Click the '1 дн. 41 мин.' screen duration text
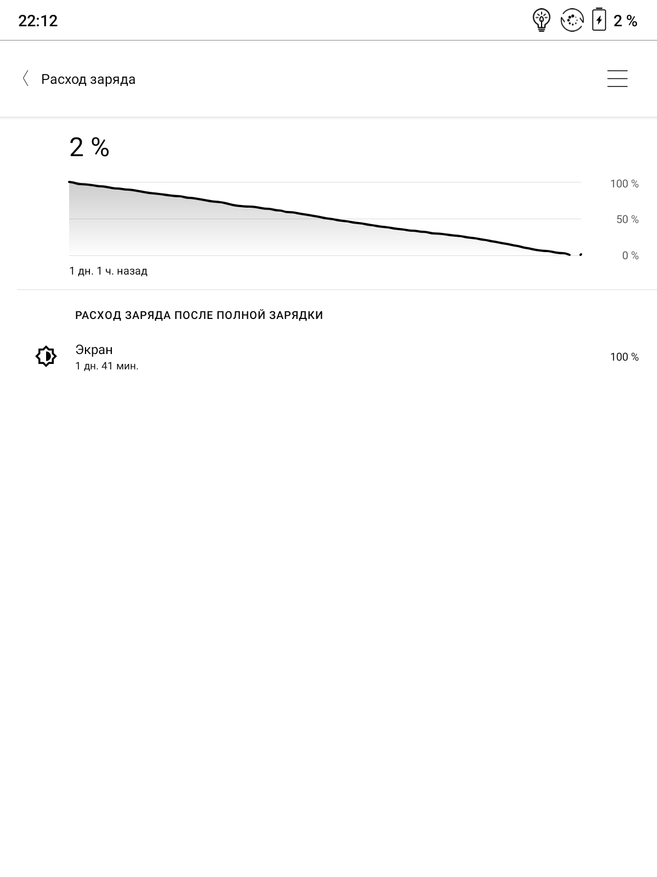The height and width of the screenshot is (877, 657). [x=107, y=366]
